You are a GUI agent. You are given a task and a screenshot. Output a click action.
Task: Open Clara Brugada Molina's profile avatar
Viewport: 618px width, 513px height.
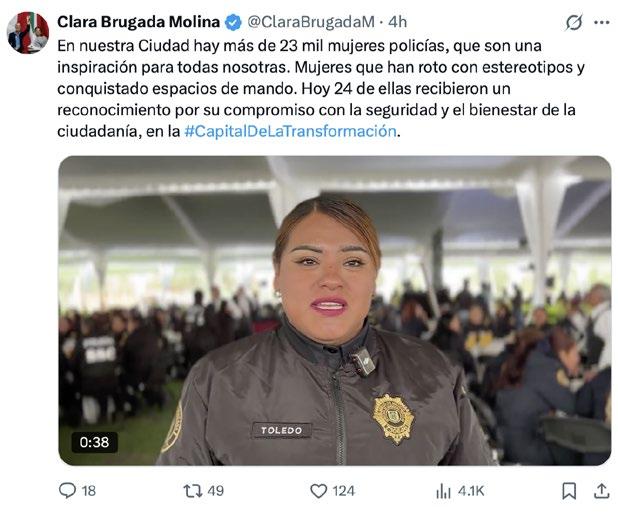28,32
